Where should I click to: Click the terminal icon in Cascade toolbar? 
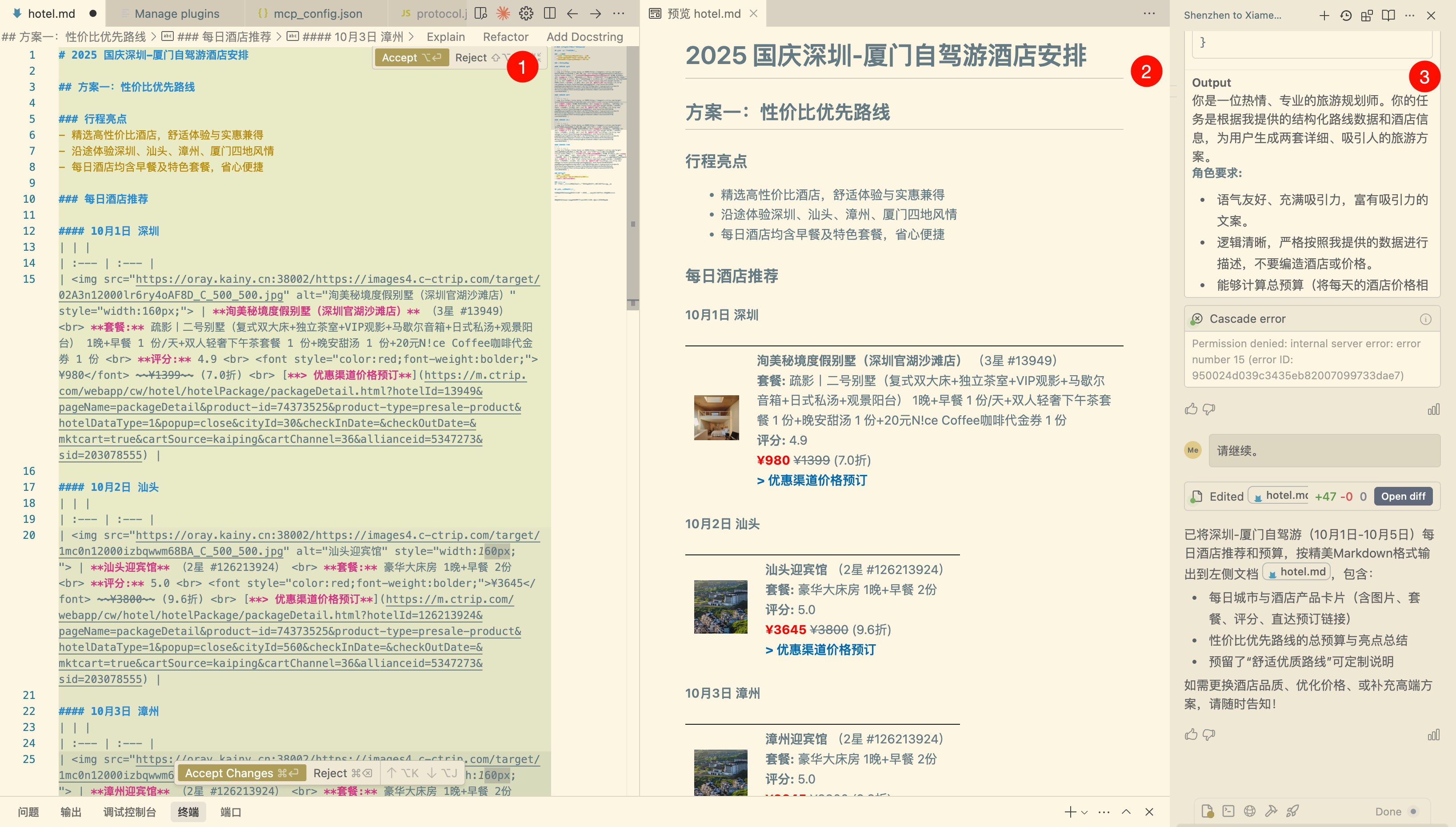[1228, 811]
